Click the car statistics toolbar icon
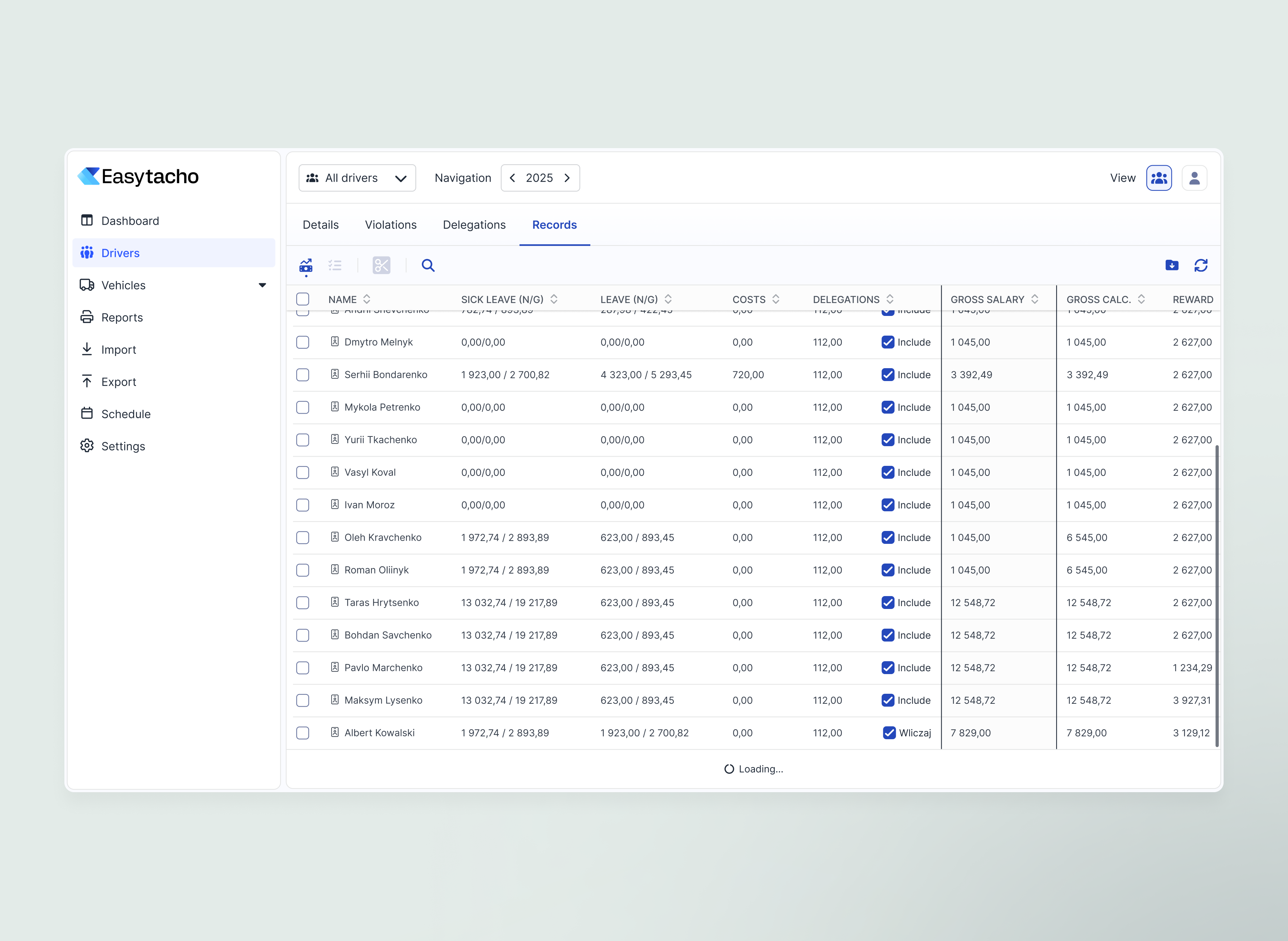The image size is (1288, 941). (306, 266)
